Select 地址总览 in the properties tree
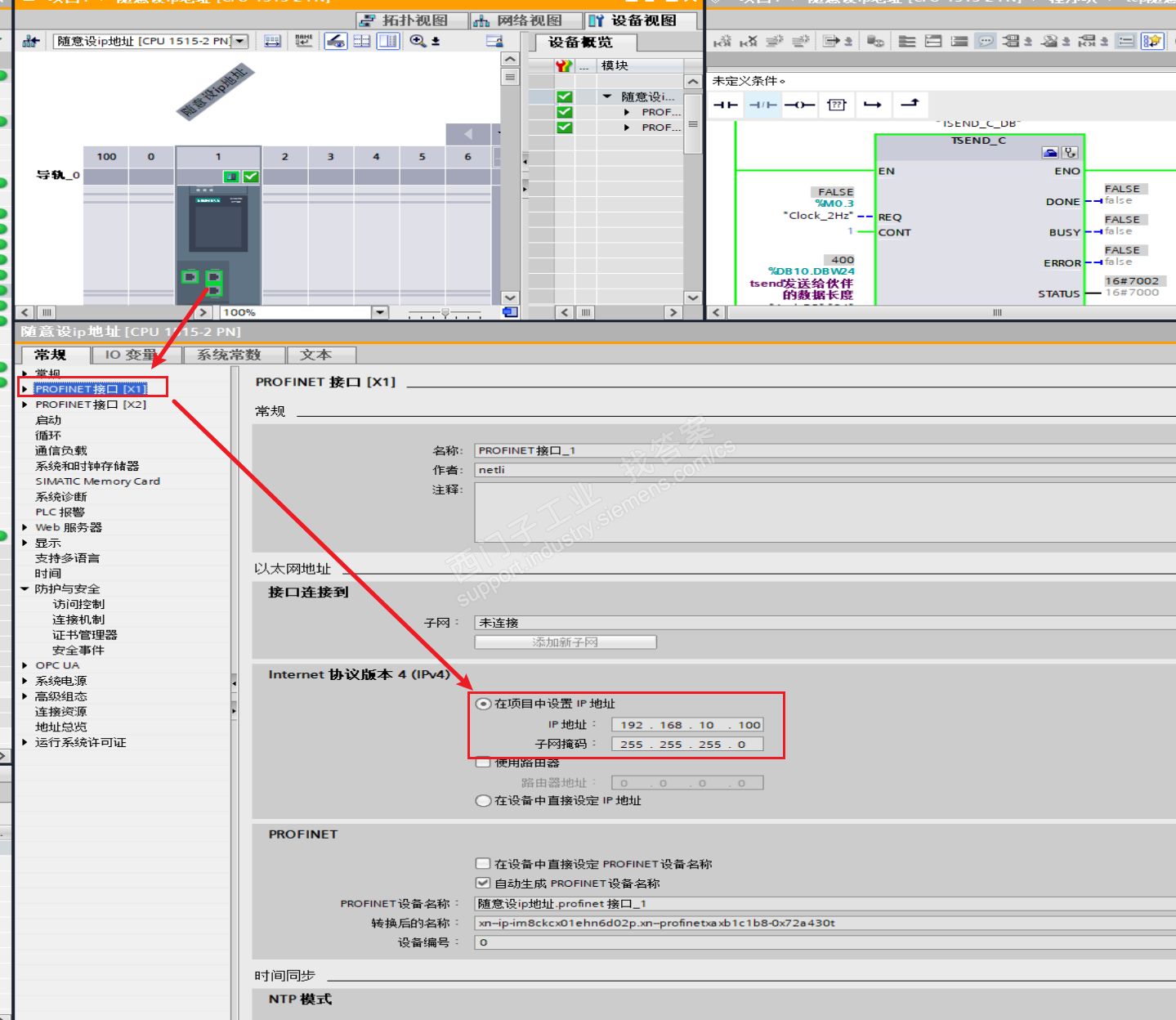This screenshot has height=1020, width=1176. [x=60, y=727]
